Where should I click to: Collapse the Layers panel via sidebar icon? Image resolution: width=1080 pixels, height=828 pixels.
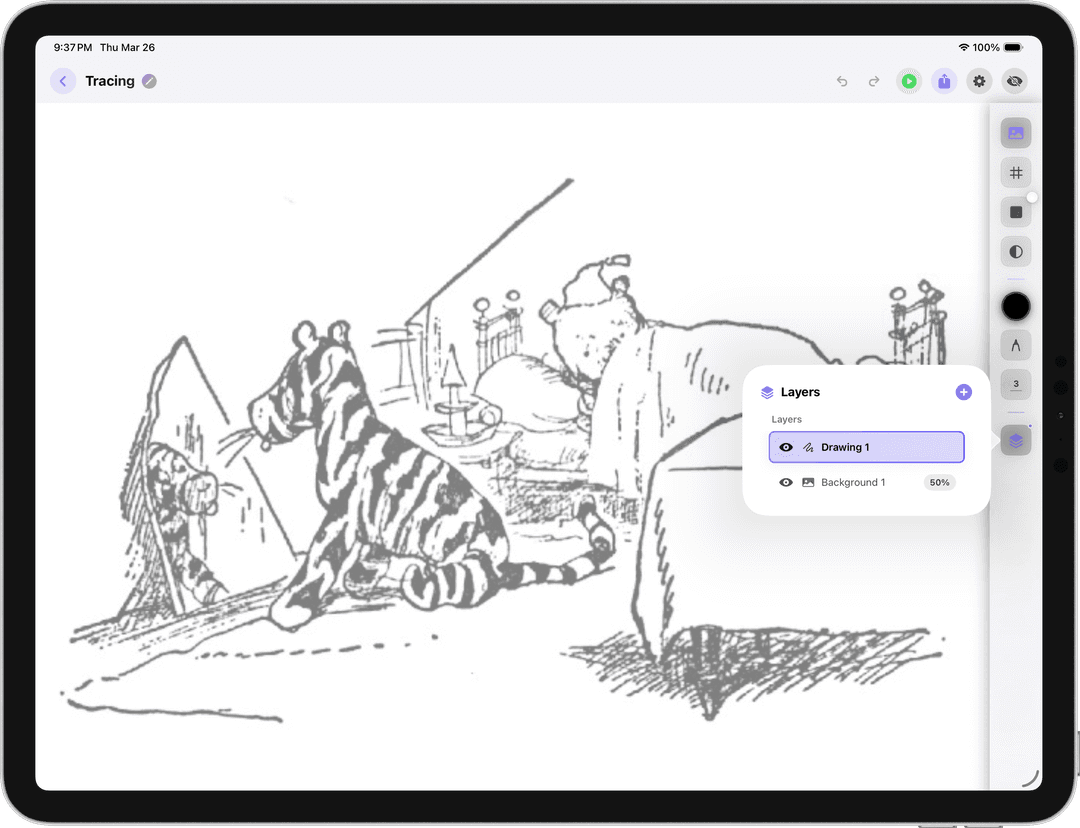1016,440
